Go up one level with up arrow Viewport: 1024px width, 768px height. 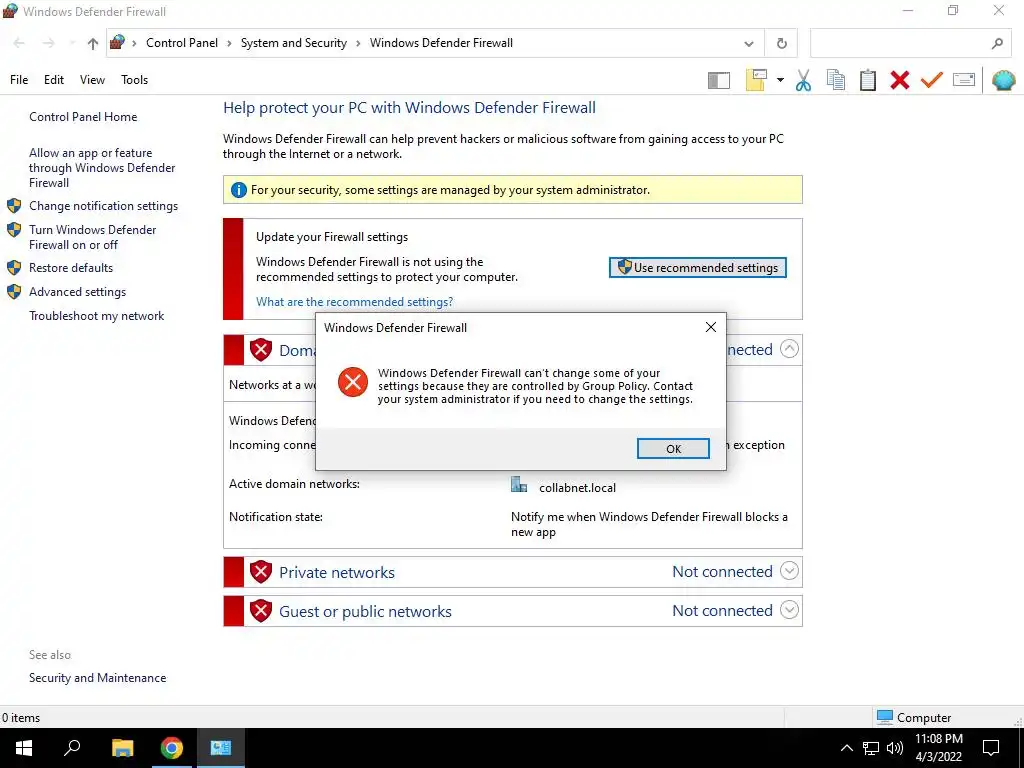(x=93, y=44)
